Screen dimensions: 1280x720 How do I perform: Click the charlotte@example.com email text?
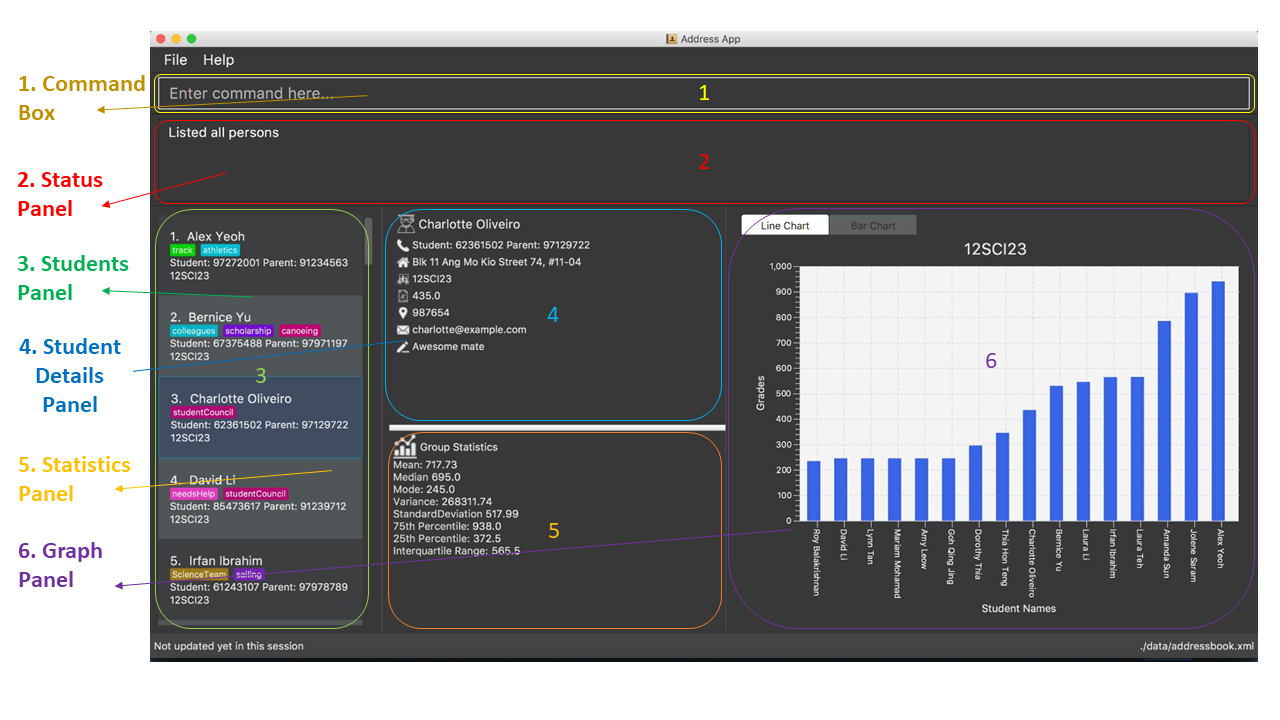coord(469,330)
